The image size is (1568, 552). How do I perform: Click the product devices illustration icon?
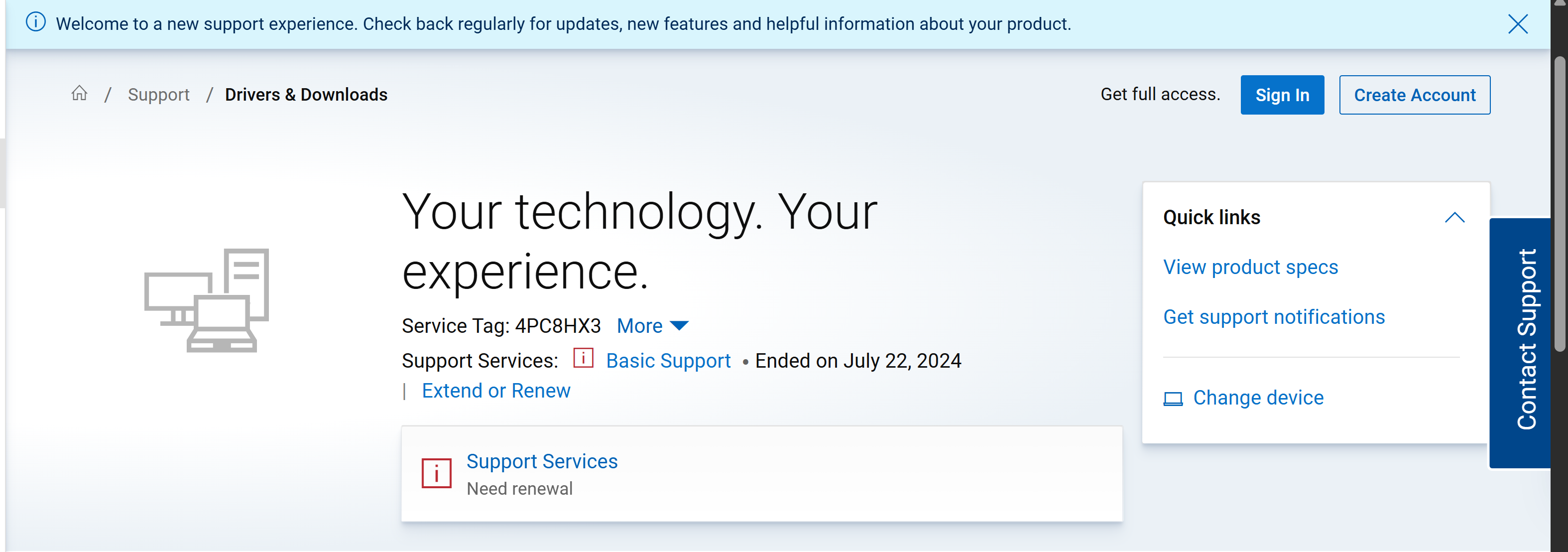(x=207, y=300)
